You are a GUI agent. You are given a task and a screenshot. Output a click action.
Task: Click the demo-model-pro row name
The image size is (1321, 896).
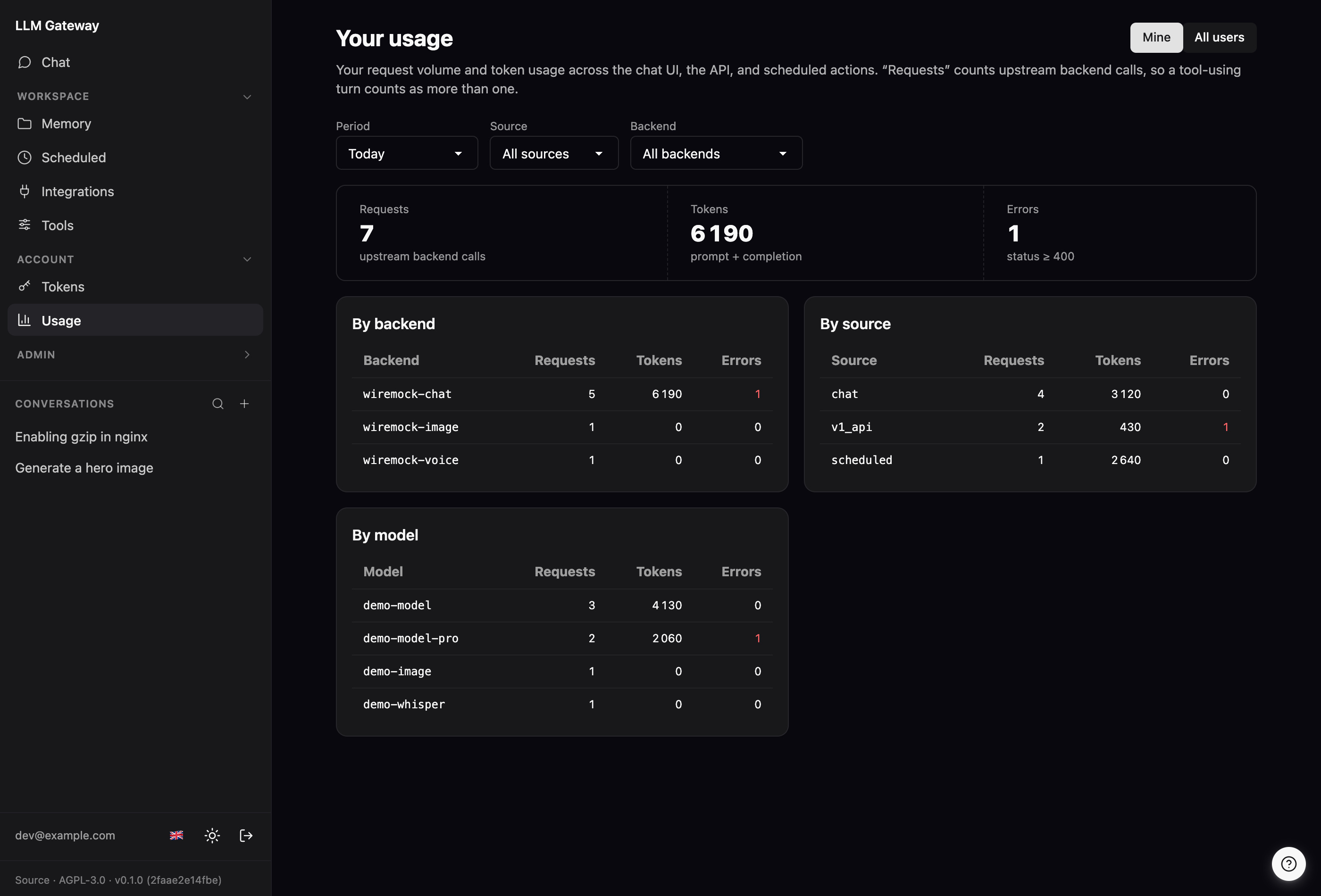pos(410,638)
